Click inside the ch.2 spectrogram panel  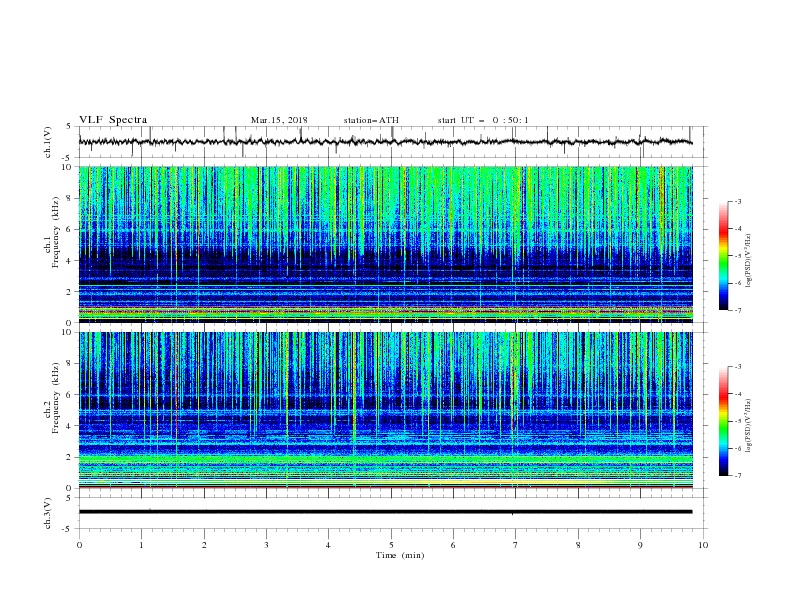[x=385, y=410]
